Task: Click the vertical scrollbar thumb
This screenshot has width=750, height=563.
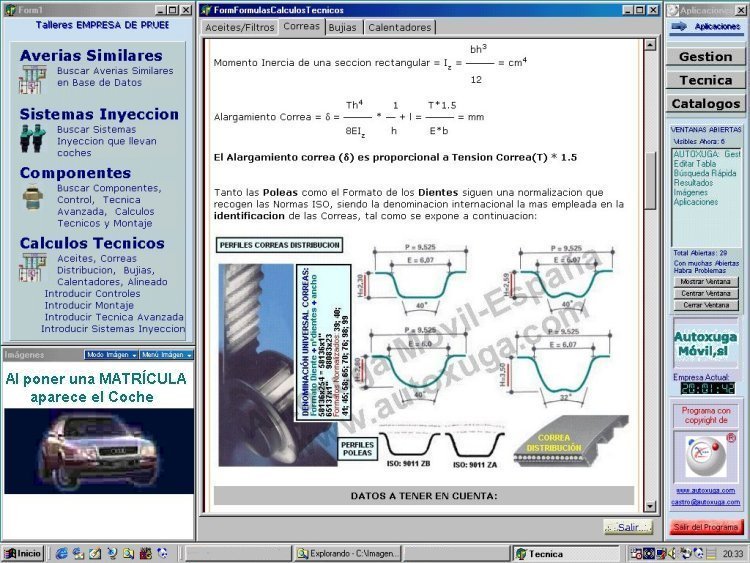Action: click(x=650, y=181)
